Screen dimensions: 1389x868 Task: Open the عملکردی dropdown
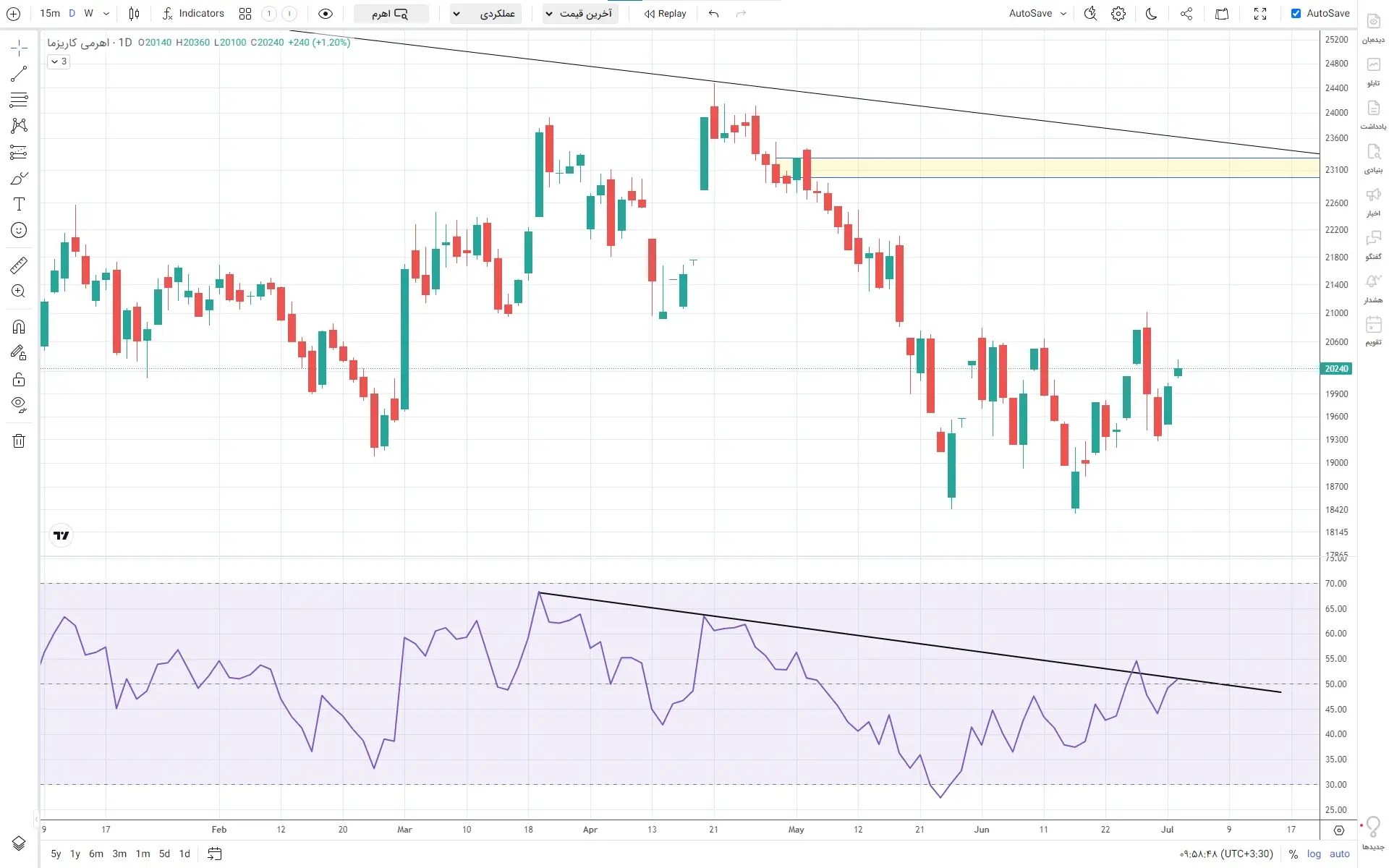[x=486, y=14]
